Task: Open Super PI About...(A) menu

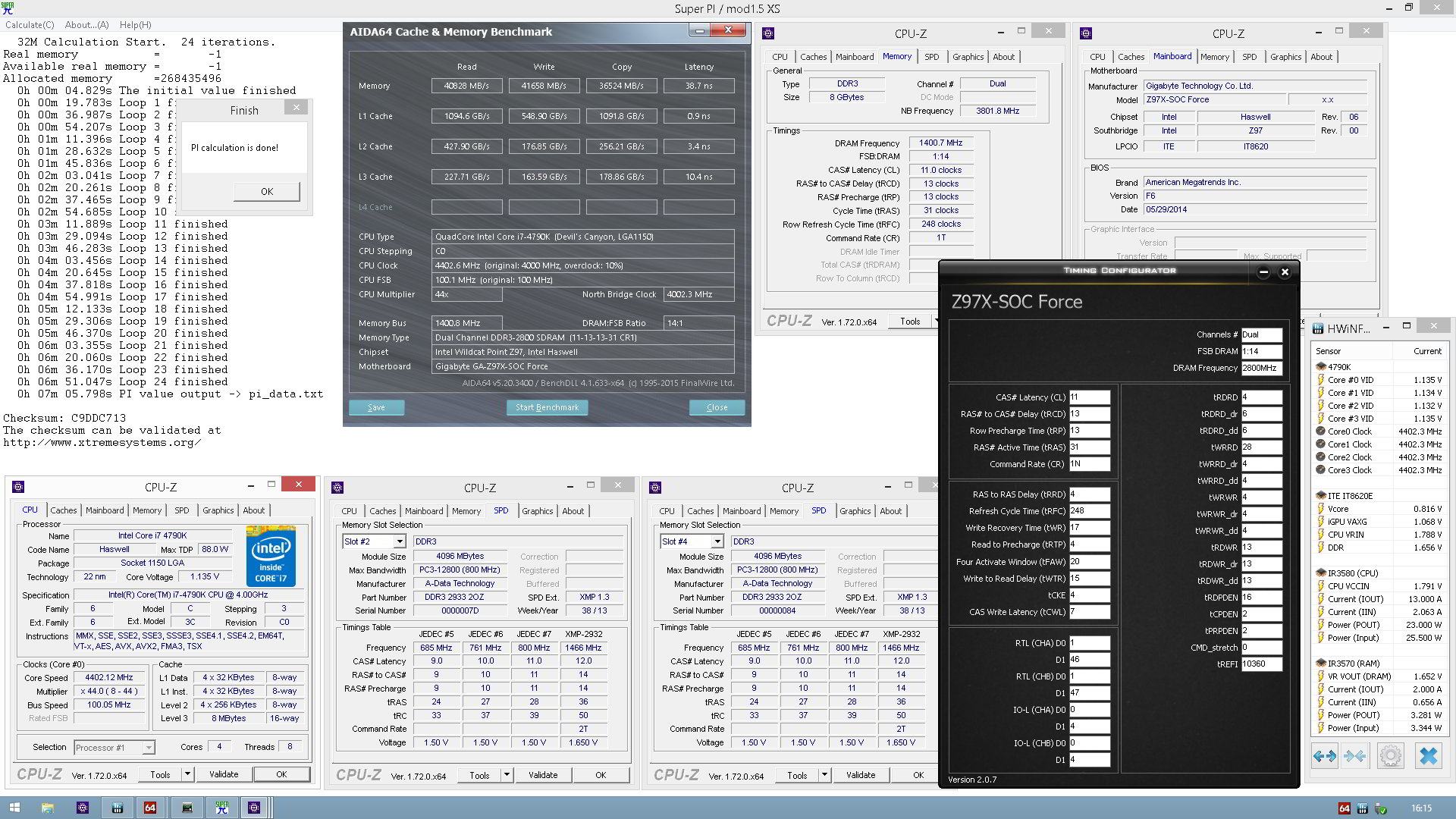Action: pos(86,24)
